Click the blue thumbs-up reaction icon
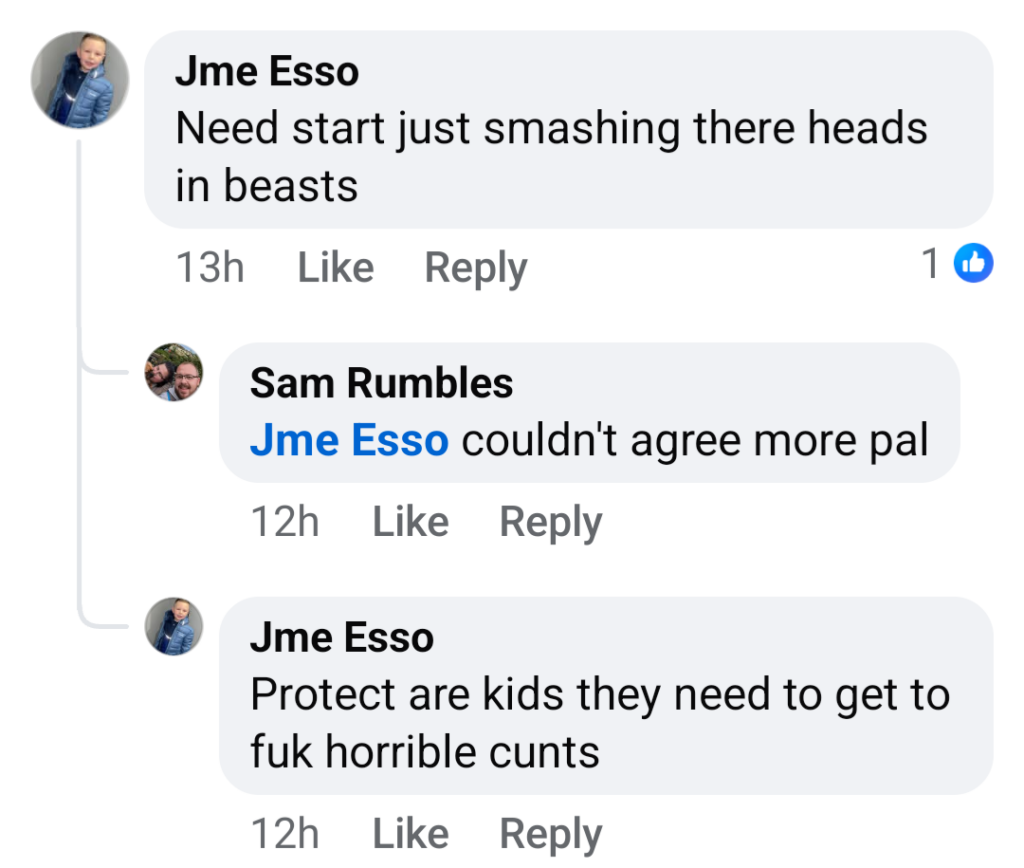The height and width of the screenshot is (868, 1024). (x=973, y=263)
